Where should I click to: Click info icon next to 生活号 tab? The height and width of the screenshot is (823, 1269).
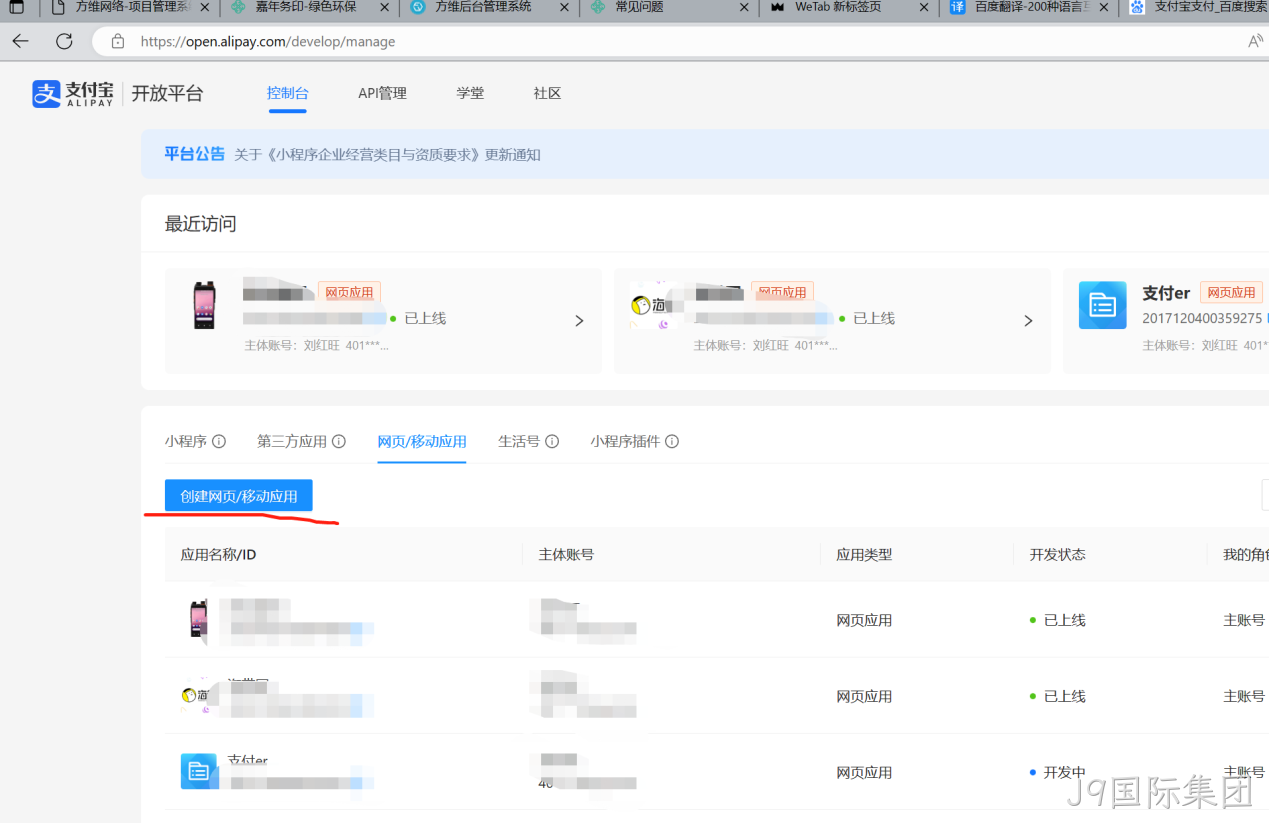(552, 441)
